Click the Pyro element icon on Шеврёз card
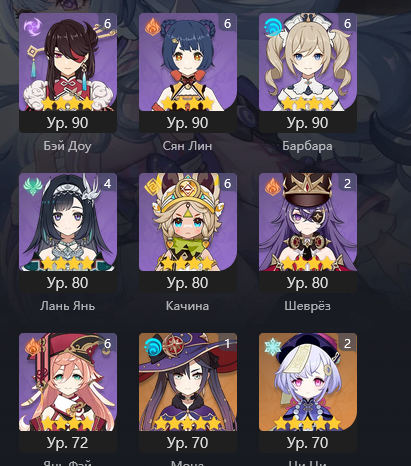The width and height of the screenshot is (411, 466). [273, 187]
